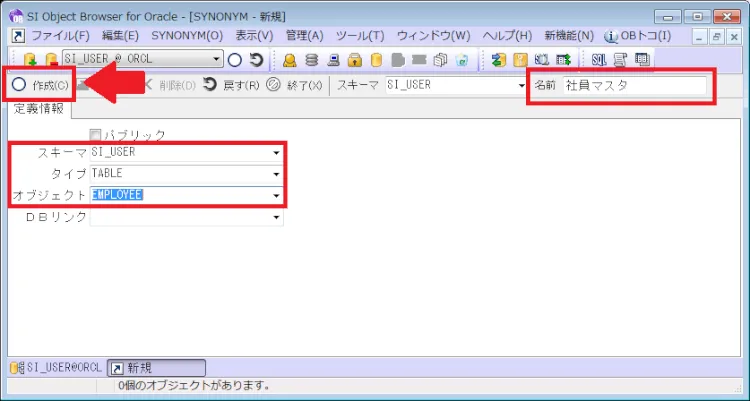Click the SI_USER@ORCL database icon in bottom bar
The height and width of the screenshot is (401, 750).
pos(17,368)
